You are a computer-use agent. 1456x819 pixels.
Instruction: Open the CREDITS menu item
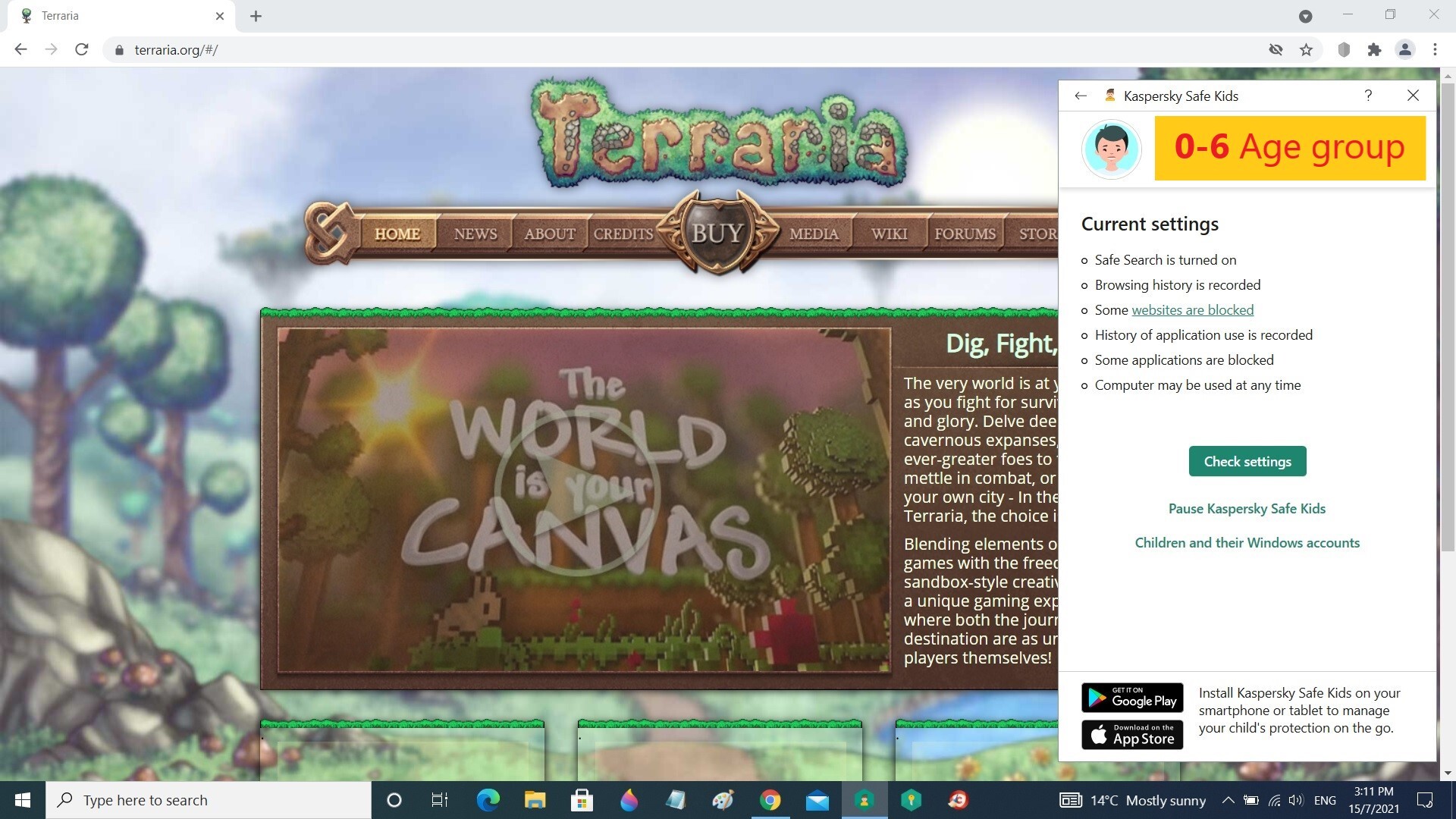(x=623, y=234)
